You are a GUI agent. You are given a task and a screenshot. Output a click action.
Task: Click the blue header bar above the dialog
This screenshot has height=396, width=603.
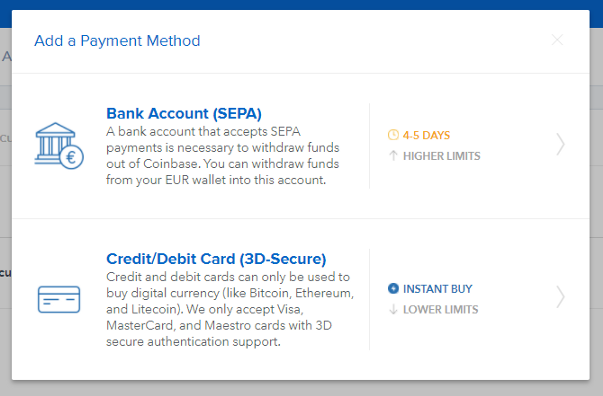302,5
